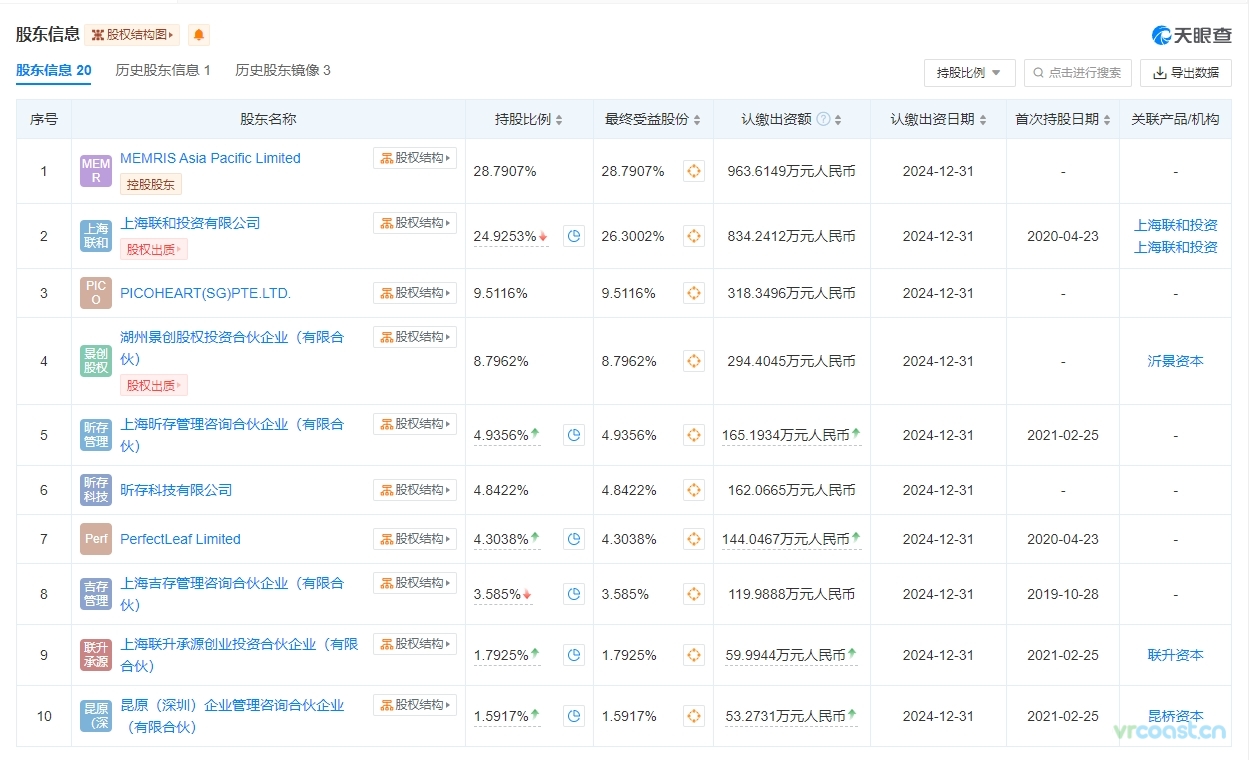Click the beneficiary target icon for 26.3002%
Viewport: 1249px width, 760px height.
694,236
